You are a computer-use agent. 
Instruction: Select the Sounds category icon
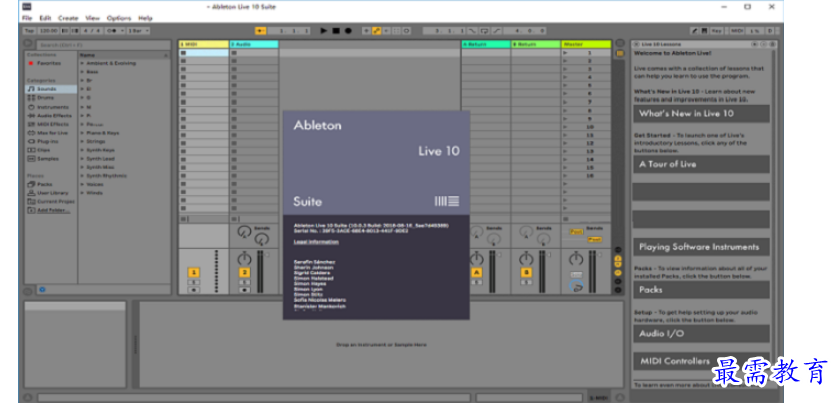point(31,89)
